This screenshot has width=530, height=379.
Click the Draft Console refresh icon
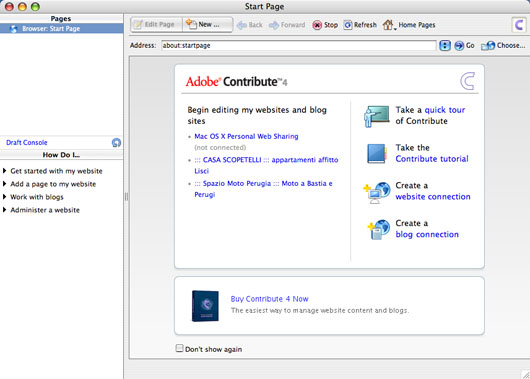[116, 143]
